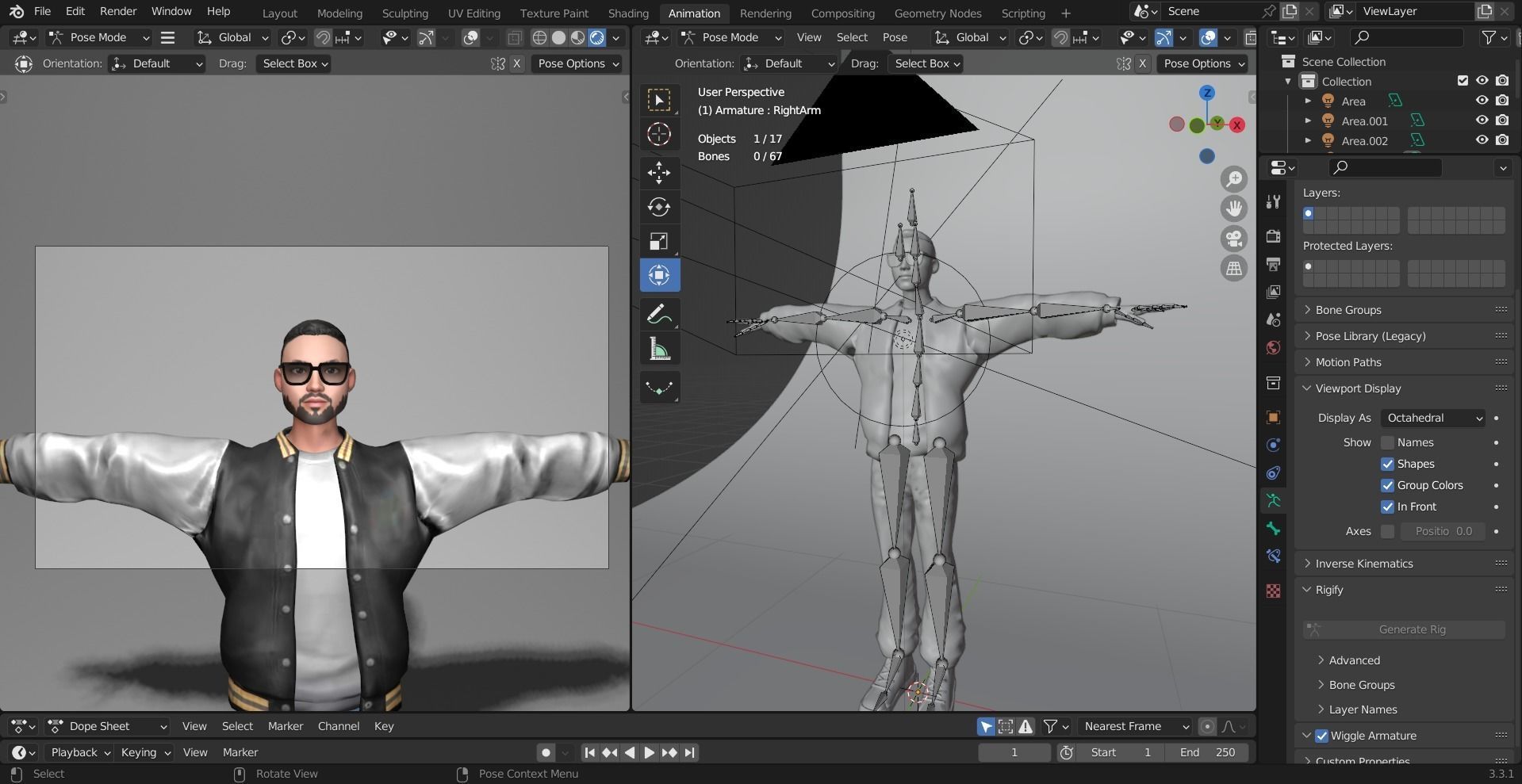The width and height of the screenshot is (1522, 784).
Task: Open the Object properties tab
Action: tap(1273, 418)
